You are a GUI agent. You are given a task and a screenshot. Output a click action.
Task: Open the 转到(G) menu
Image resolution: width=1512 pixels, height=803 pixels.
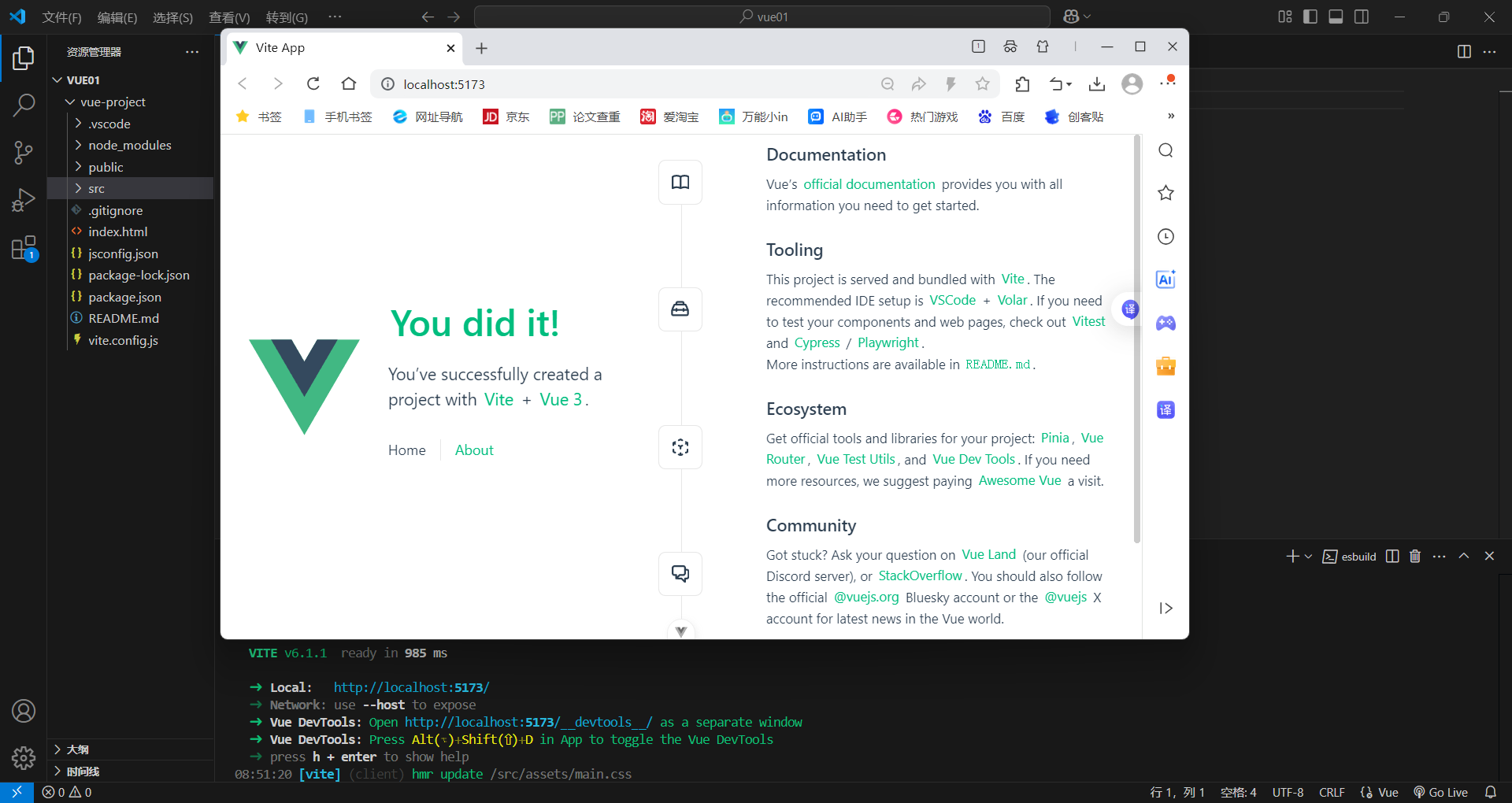[287, 17]
